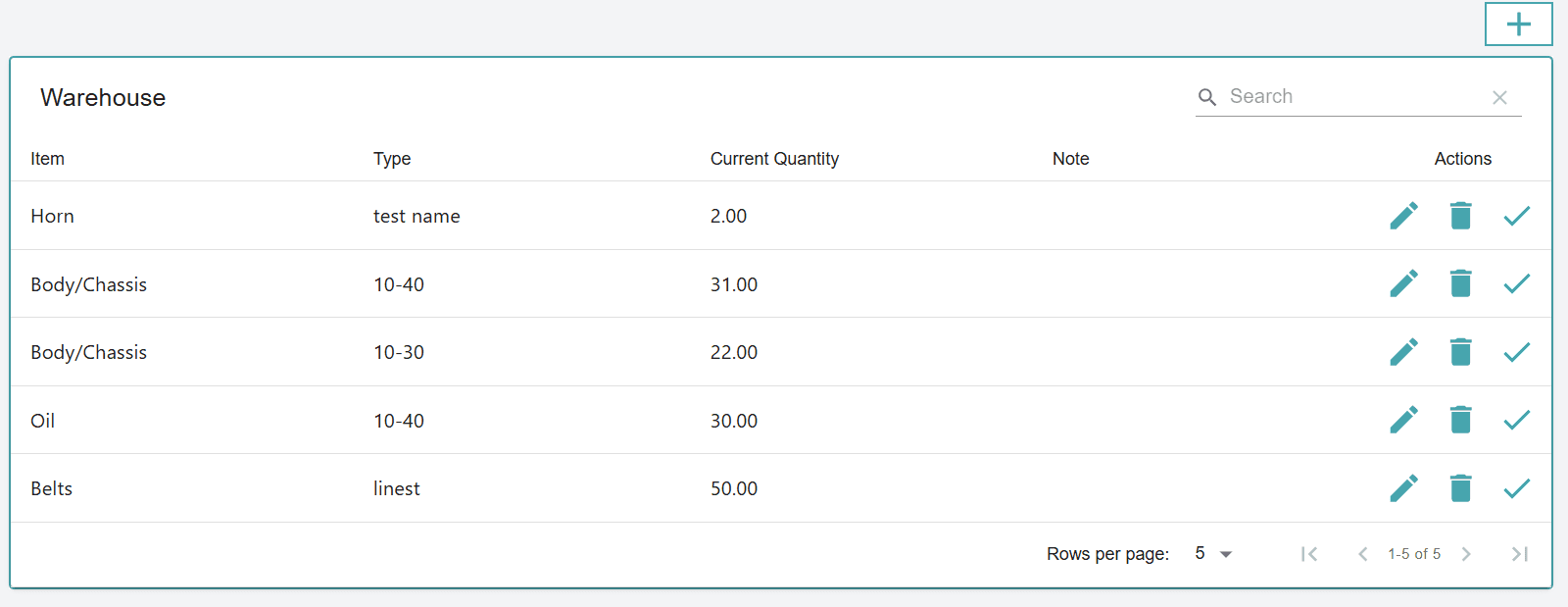Edit the Oil row with pencil icon
Viewport: 1568px width, 607px height.
1403,420
